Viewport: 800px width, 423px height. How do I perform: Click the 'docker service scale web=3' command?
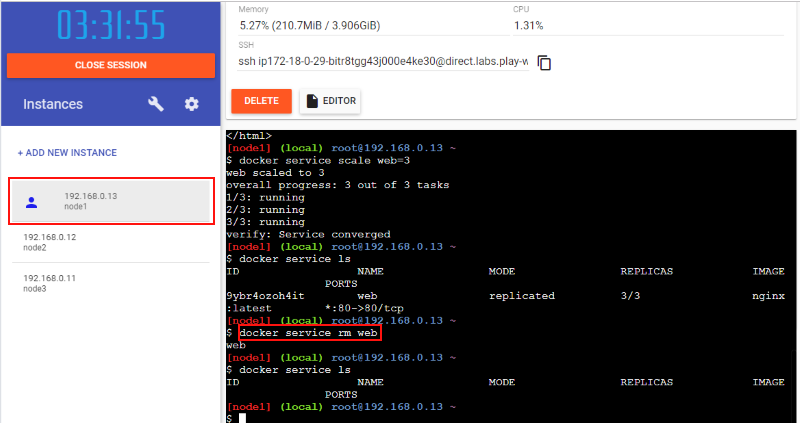324,161
